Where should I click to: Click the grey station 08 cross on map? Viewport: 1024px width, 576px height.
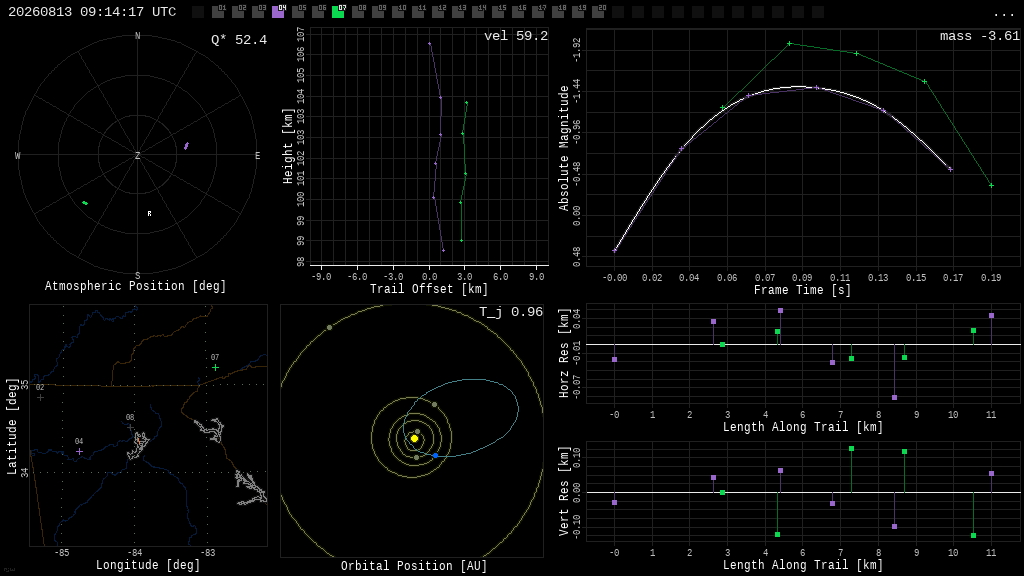(131, 428)
